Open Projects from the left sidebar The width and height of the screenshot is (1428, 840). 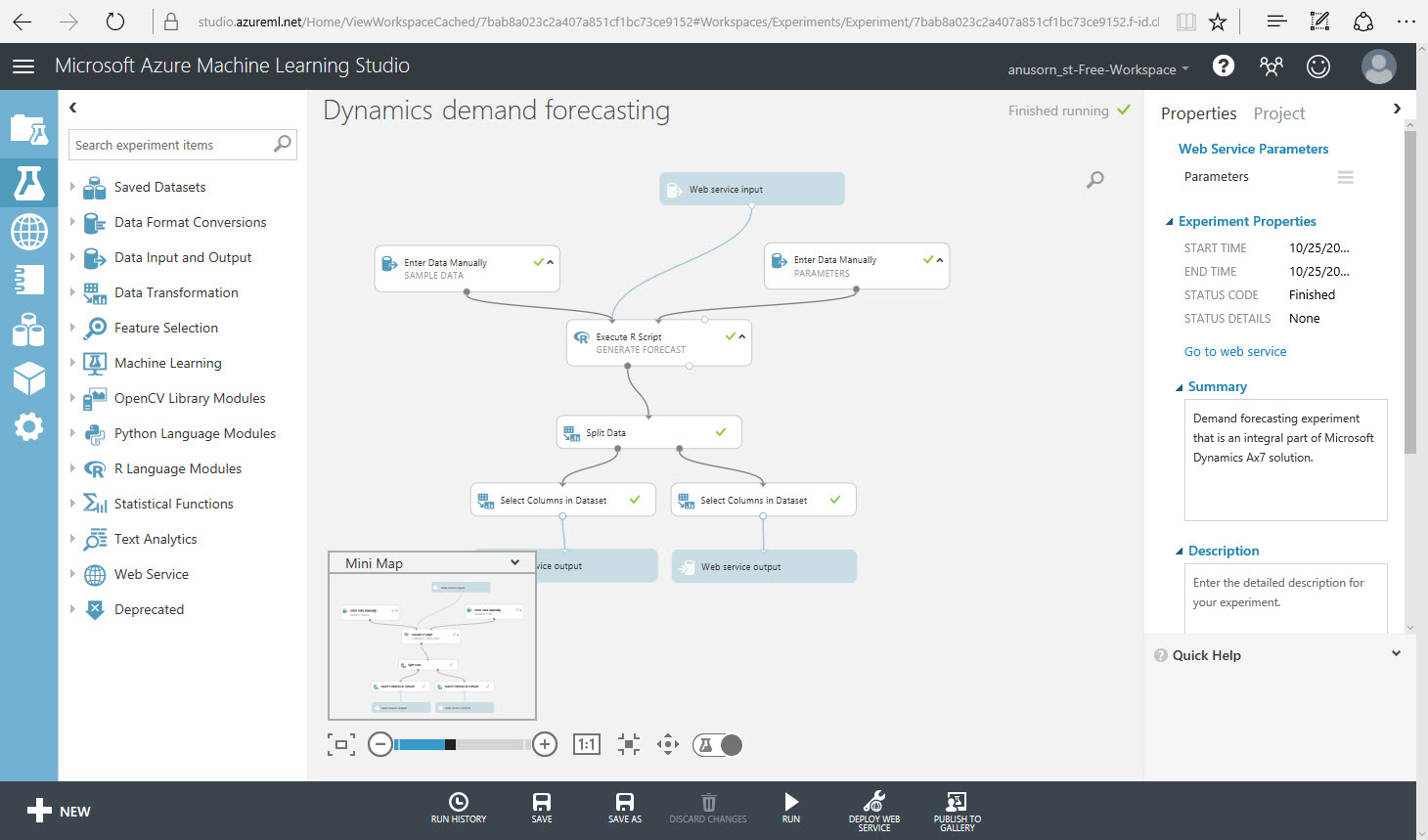click(28, 129)
